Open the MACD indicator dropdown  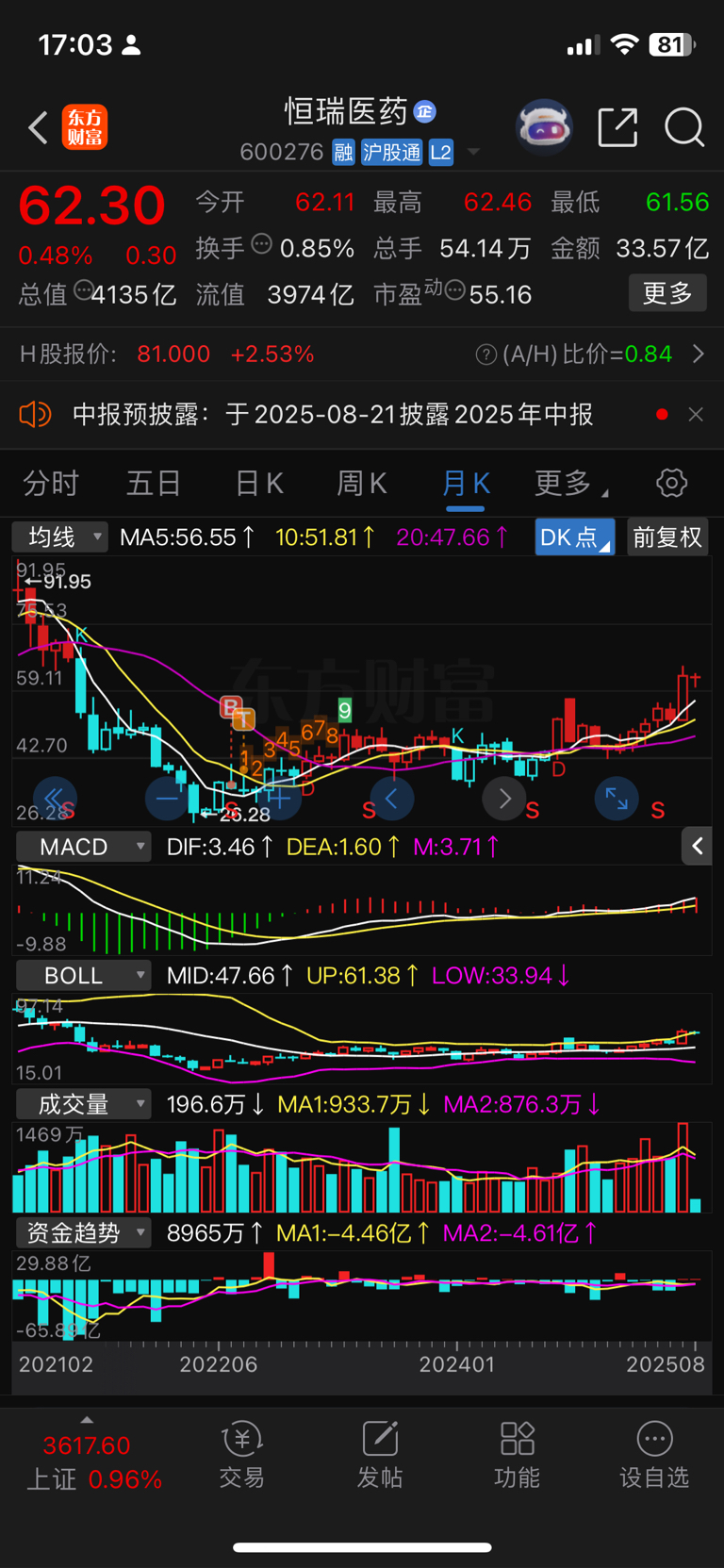pos(83,847)
